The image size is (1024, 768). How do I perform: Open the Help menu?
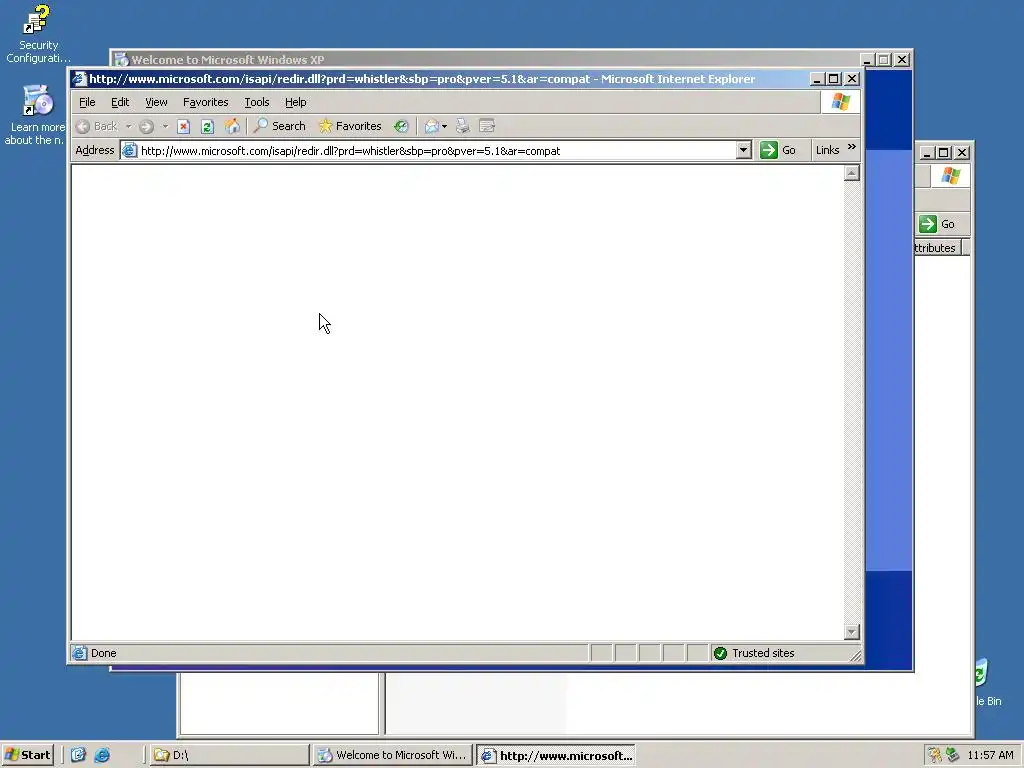tap(296, 102)
